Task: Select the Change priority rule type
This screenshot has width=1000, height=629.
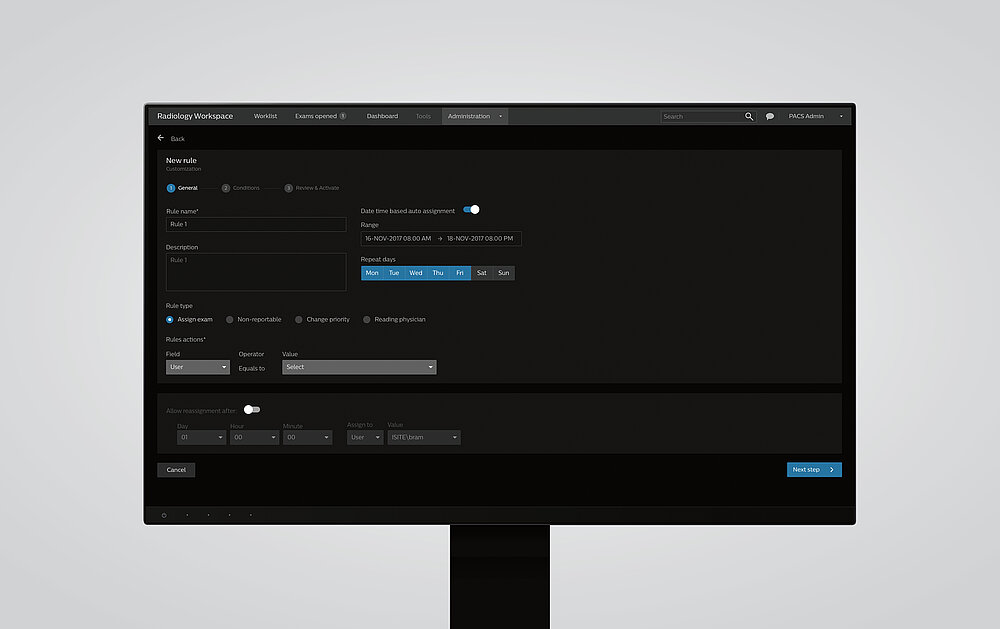Action: (x=299, y=319)
